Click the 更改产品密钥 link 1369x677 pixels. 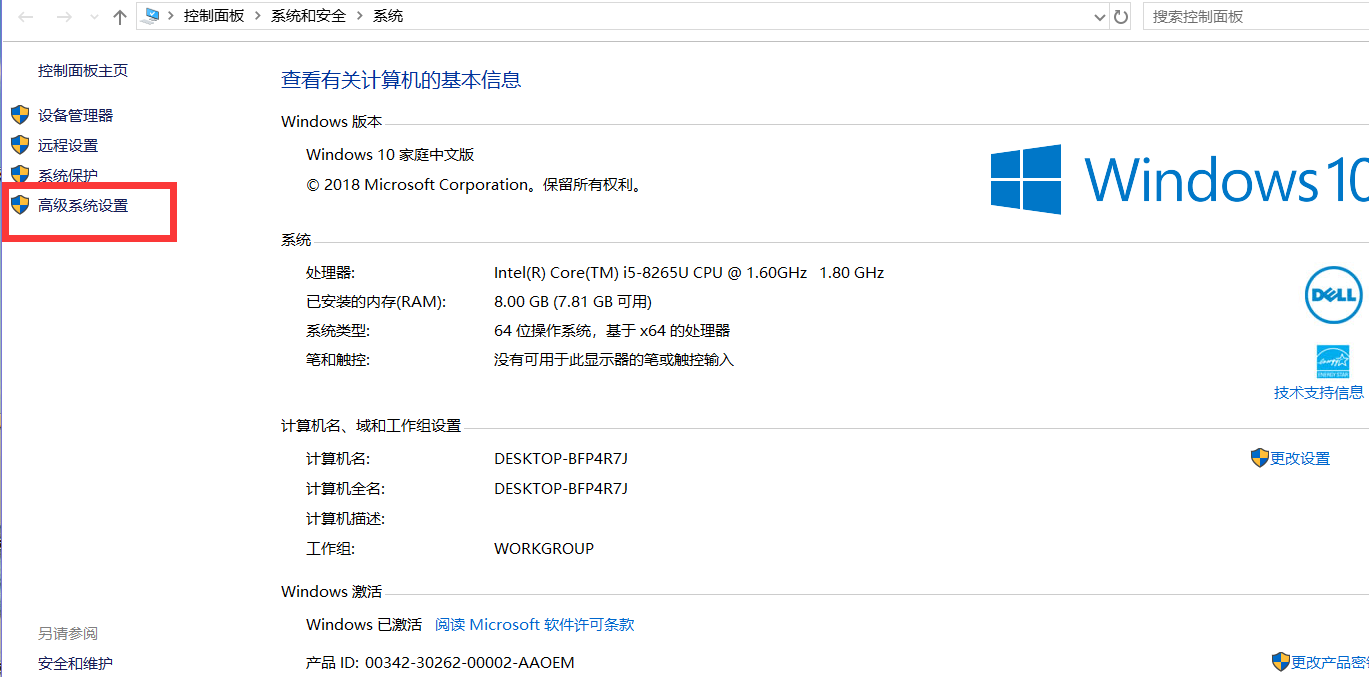(1330, 662)
